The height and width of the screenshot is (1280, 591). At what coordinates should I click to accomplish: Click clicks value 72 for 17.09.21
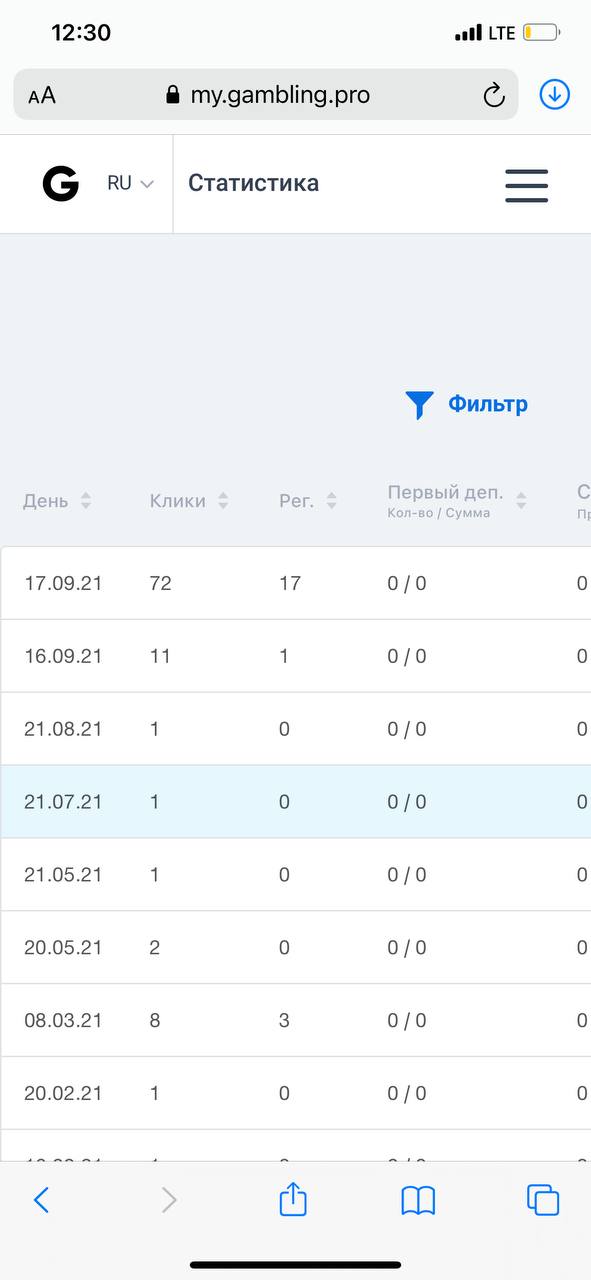(x=160, y=583)
